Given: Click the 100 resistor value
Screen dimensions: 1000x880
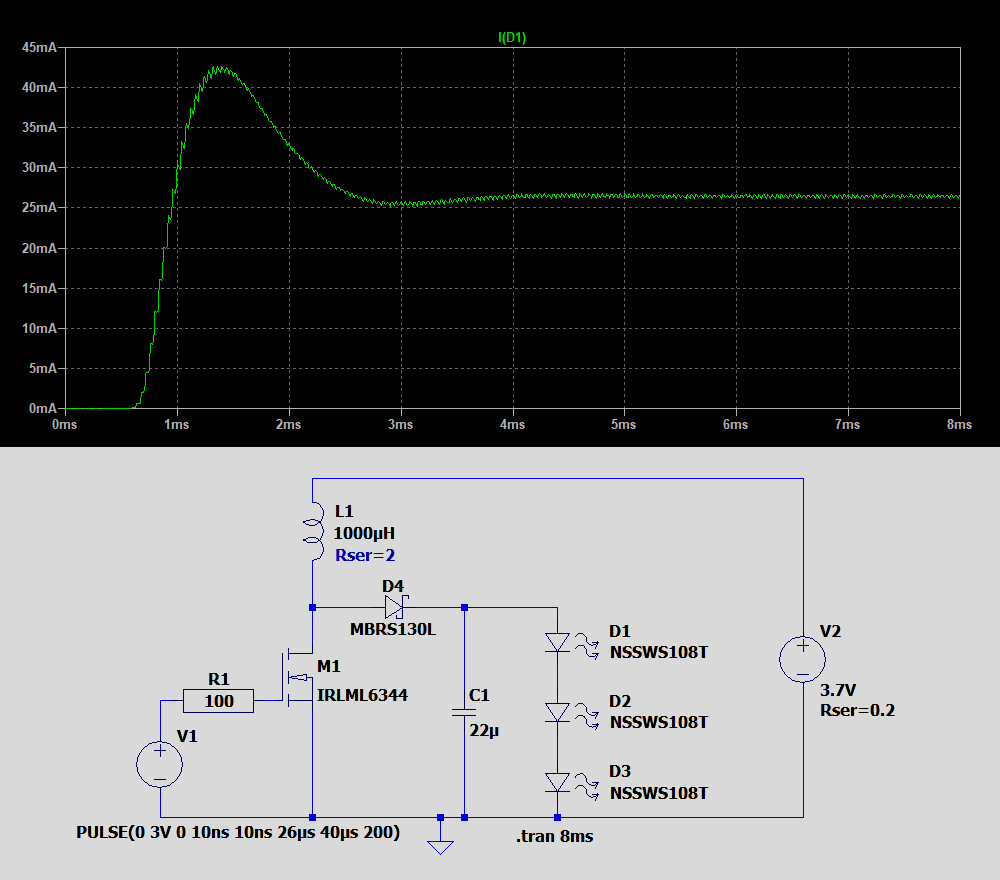Looking at the screenshot, I should (x=219, y=701).
